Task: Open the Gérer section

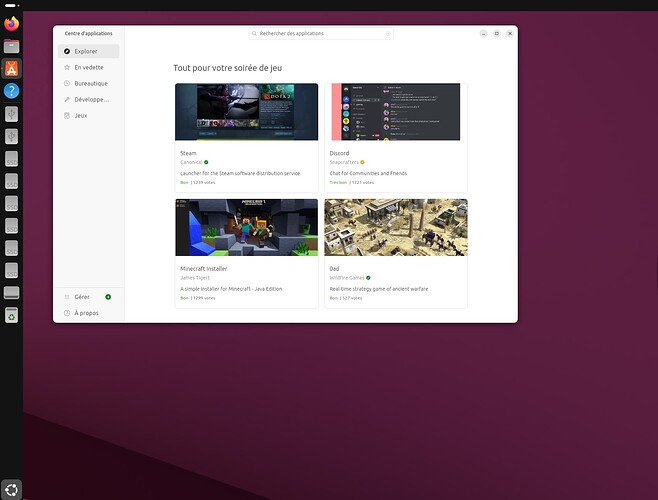Action: pos(82,297)
